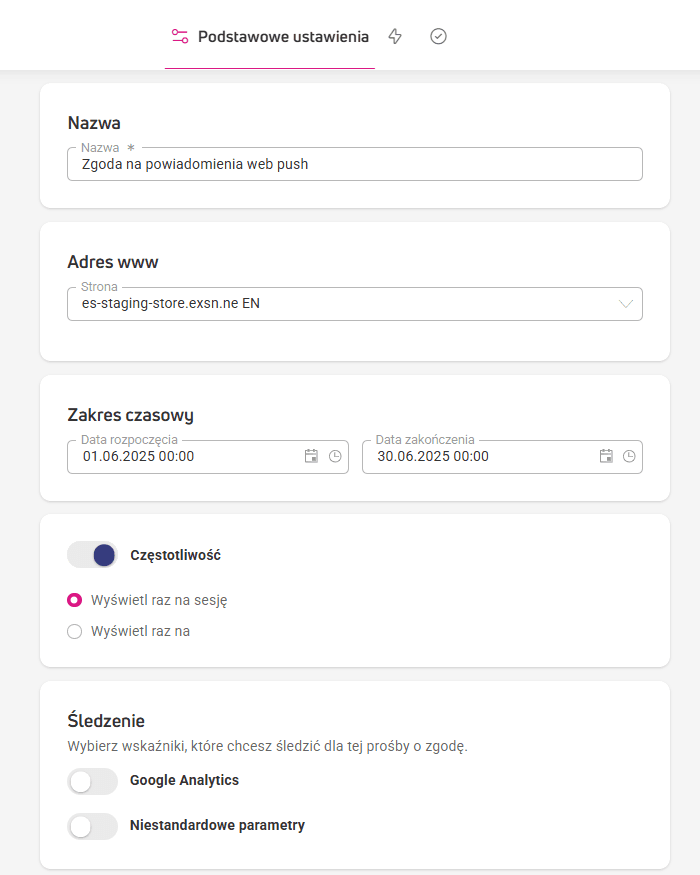The width and height of the screenshot is (700, 875).
Task: Click the Nazwa text input field
Action: pyautogui.click(x=355, y=164)
